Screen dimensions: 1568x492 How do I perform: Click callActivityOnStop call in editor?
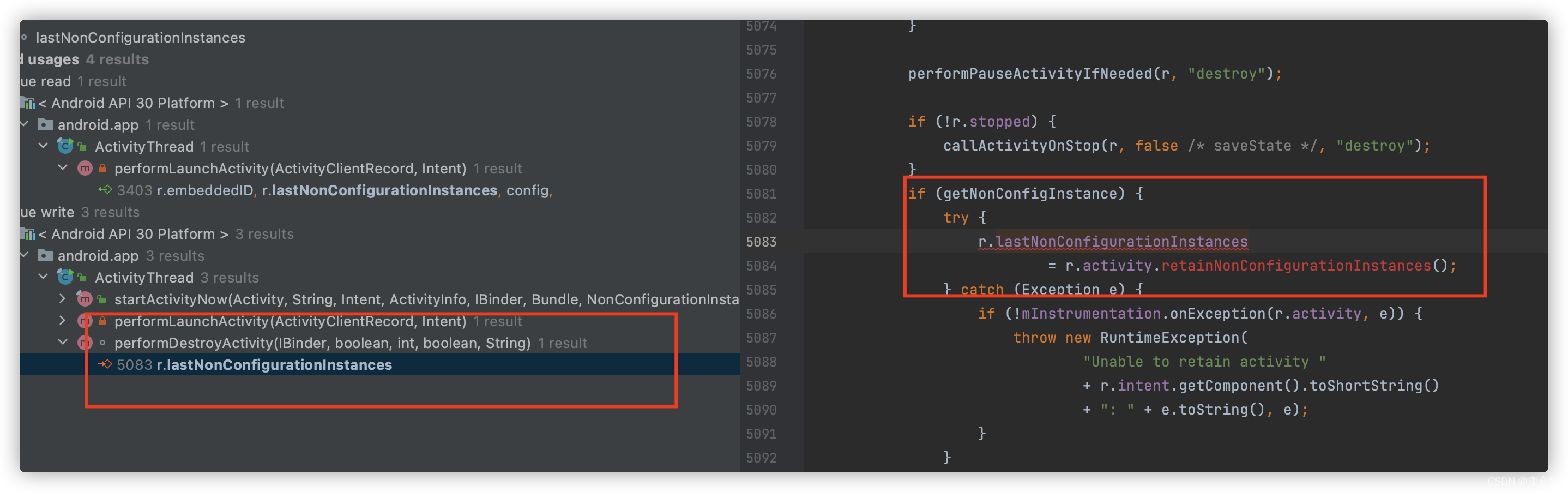pyautogui.click(x=1186, y=146)
